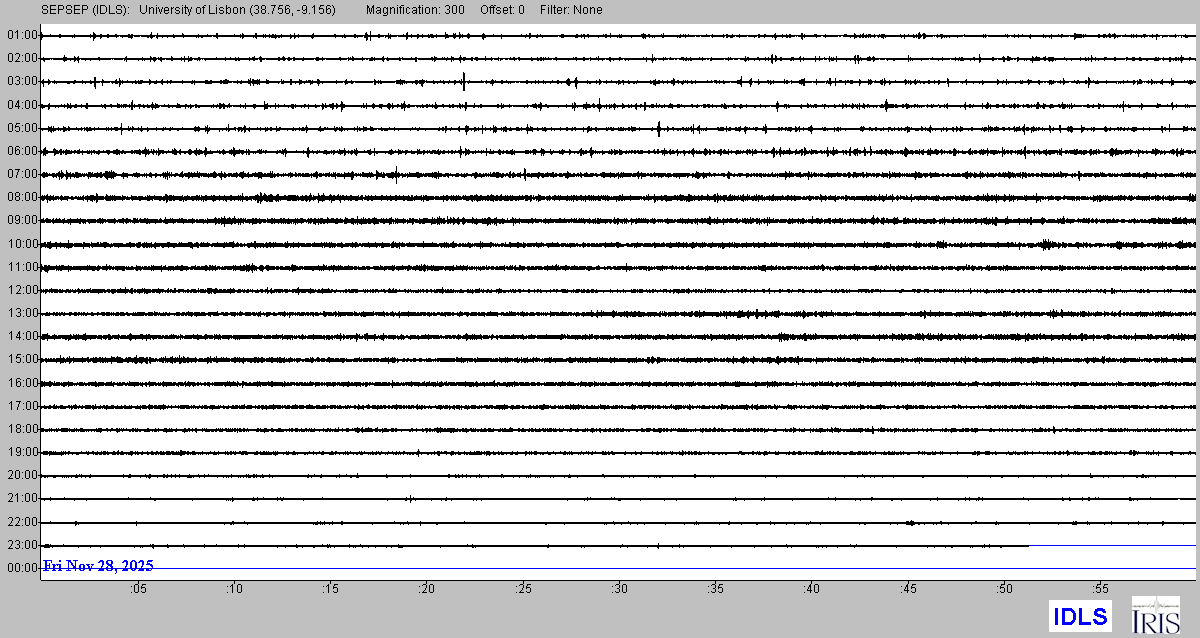This screenshot has height=638, width=1200.
Task: Click the :05 minute axis tick label
Action: pyautogui.click(x=137, y=589)
